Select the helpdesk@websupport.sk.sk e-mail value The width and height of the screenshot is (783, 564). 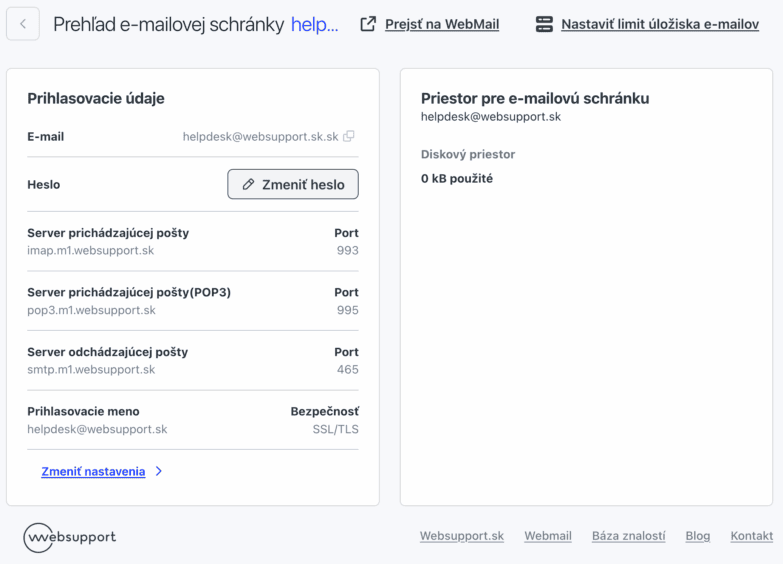point(261,136)
